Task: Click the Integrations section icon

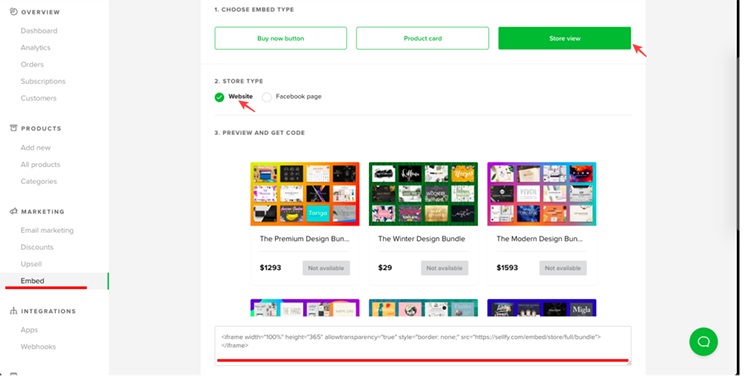Action: point(13,311)
